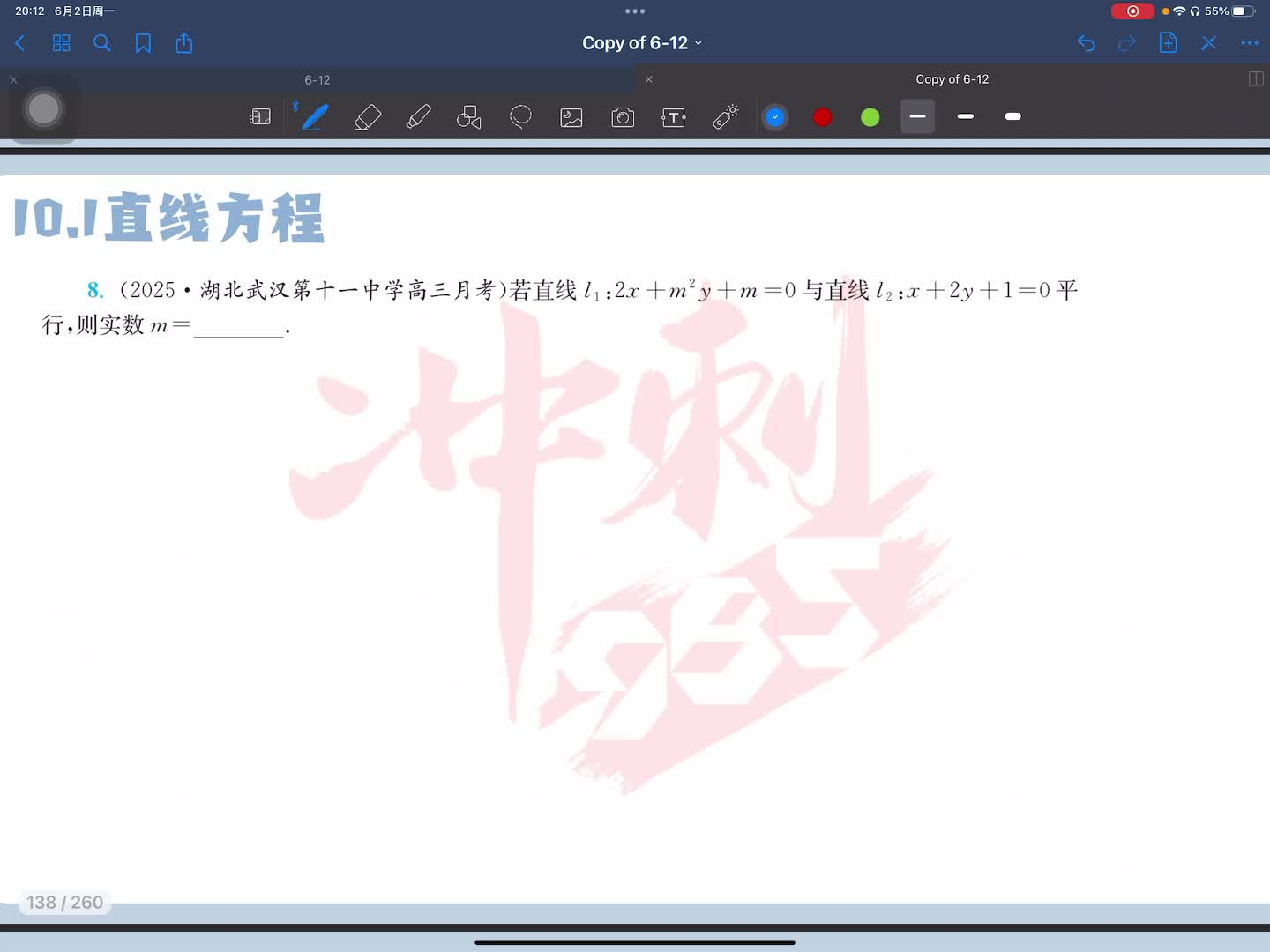Toggle the zoom window tool
Screen dimensions: 1270x952
[260, 116]
